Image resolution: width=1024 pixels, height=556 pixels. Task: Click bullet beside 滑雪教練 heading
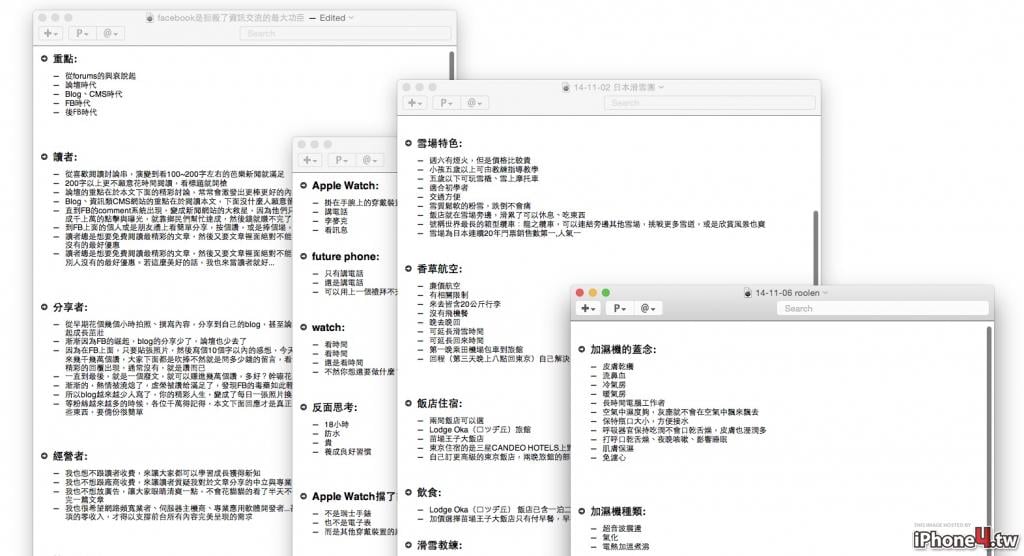point(408,545)
